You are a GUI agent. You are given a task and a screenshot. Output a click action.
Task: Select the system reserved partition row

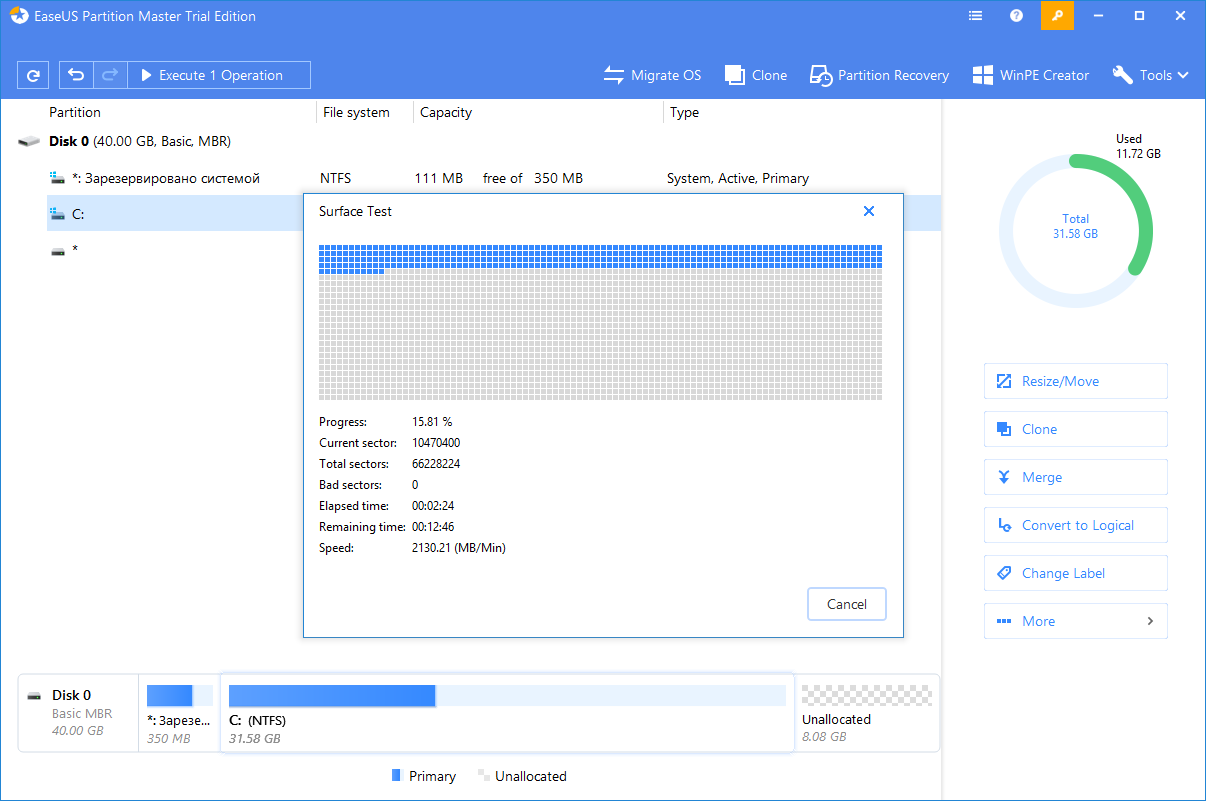pyautogui.click(x=494, y=178)
